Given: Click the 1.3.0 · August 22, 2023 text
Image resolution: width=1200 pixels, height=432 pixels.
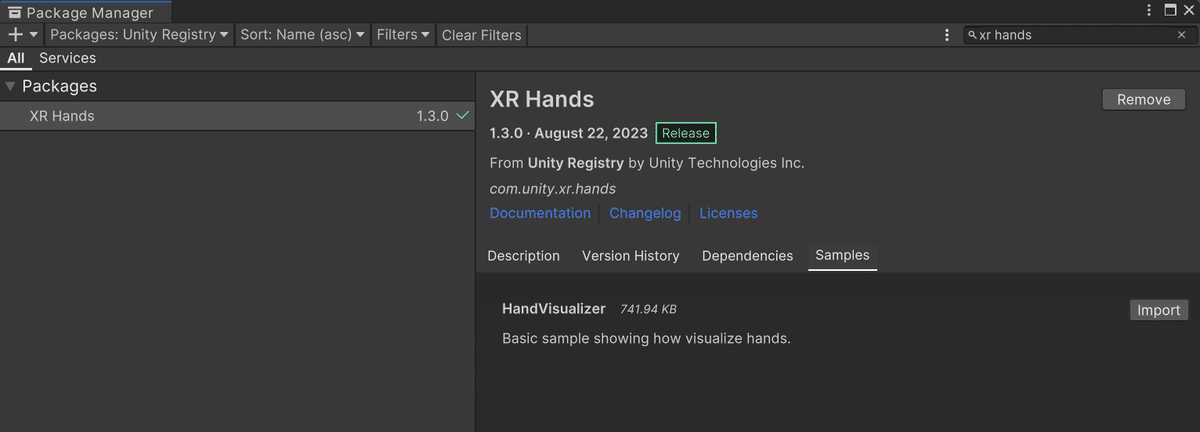Looking at the screenshot, I should [569, 133].
